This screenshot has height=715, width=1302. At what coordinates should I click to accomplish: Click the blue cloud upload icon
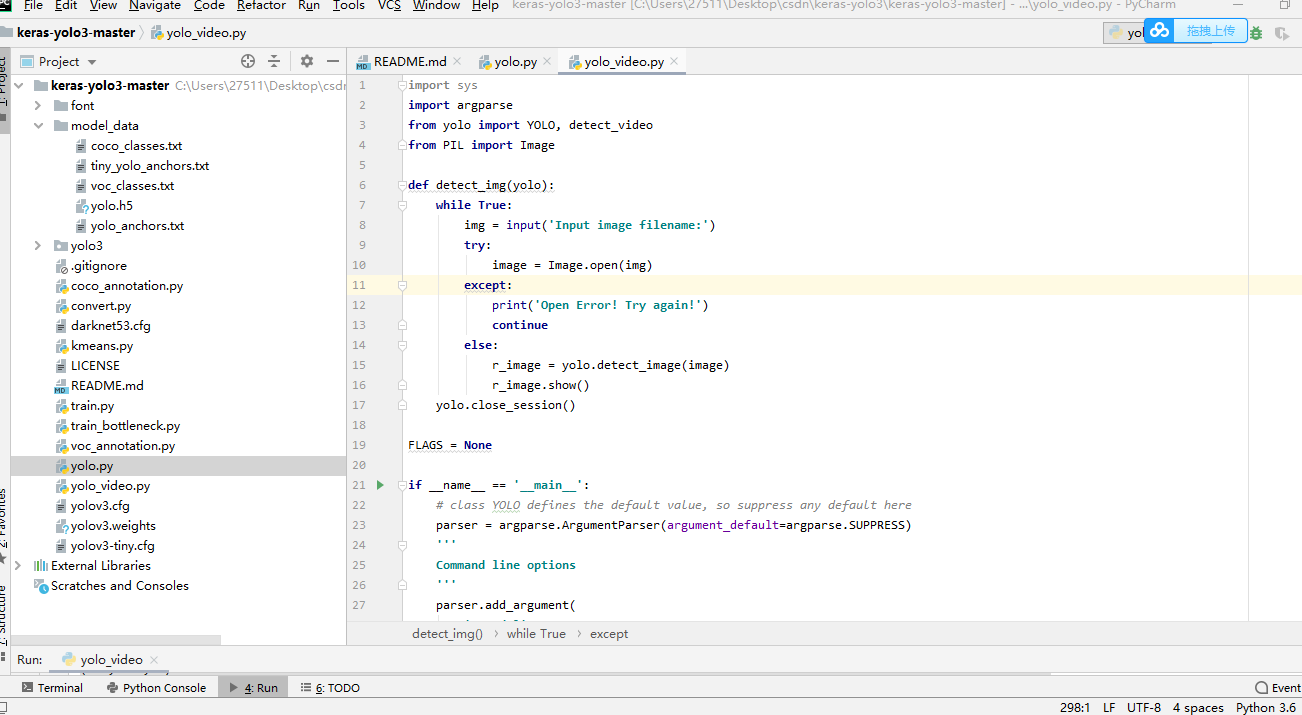coord(1160,31)
